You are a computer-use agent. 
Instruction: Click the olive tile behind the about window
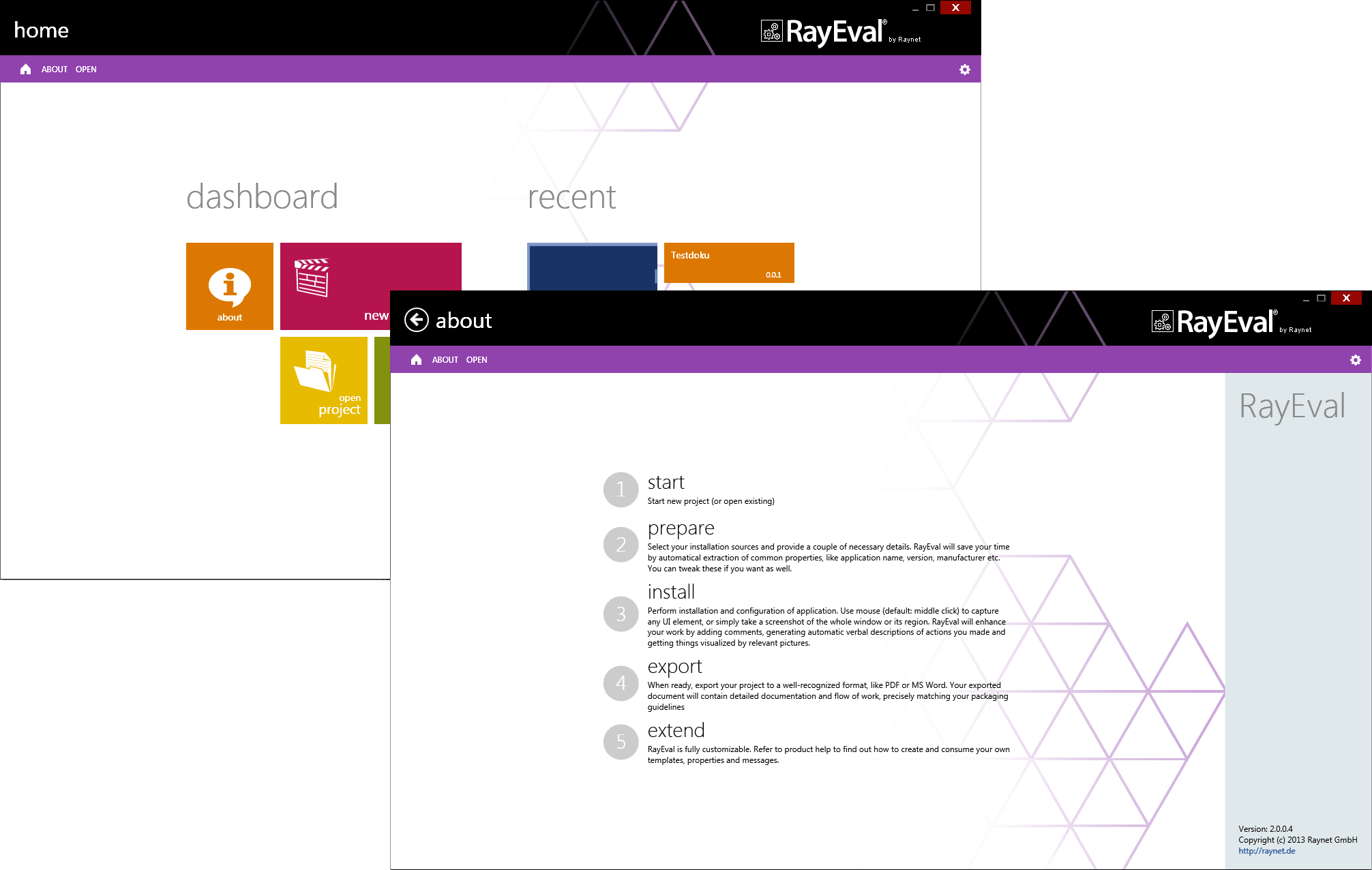tap(382, 380)
